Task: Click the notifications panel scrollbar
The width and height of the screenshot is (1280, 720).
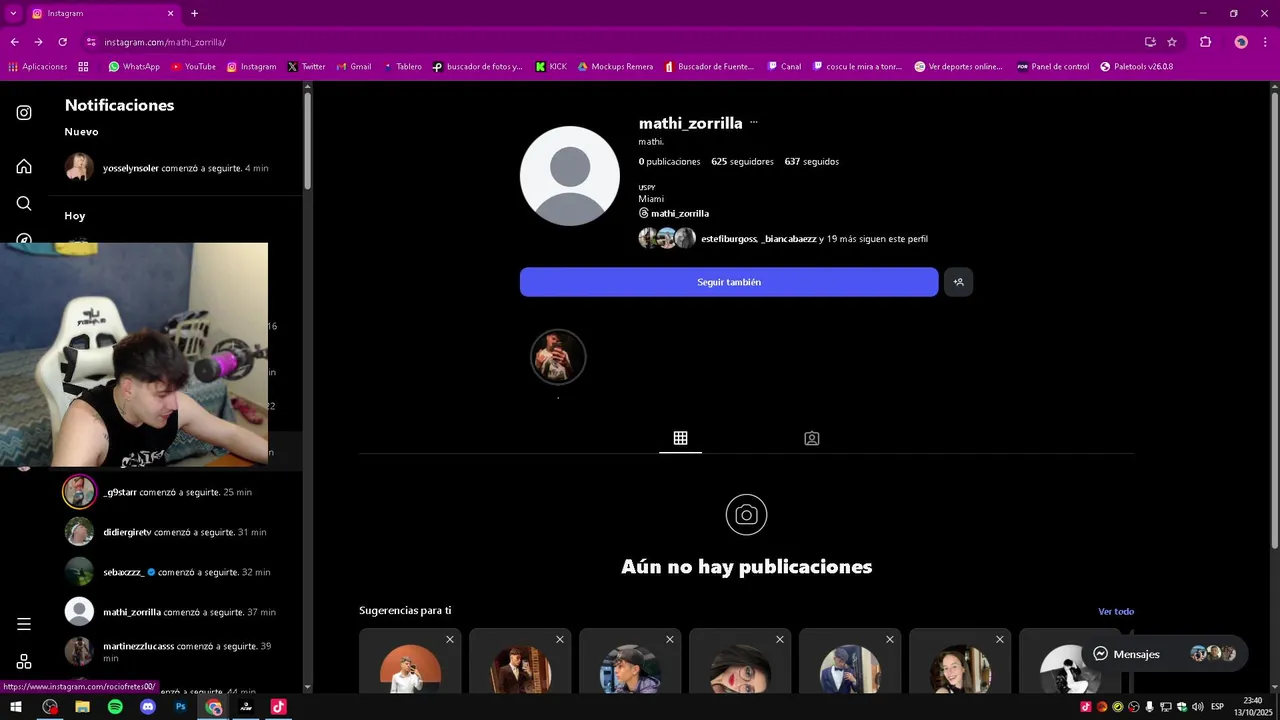Action: click(x=307, y=140)
